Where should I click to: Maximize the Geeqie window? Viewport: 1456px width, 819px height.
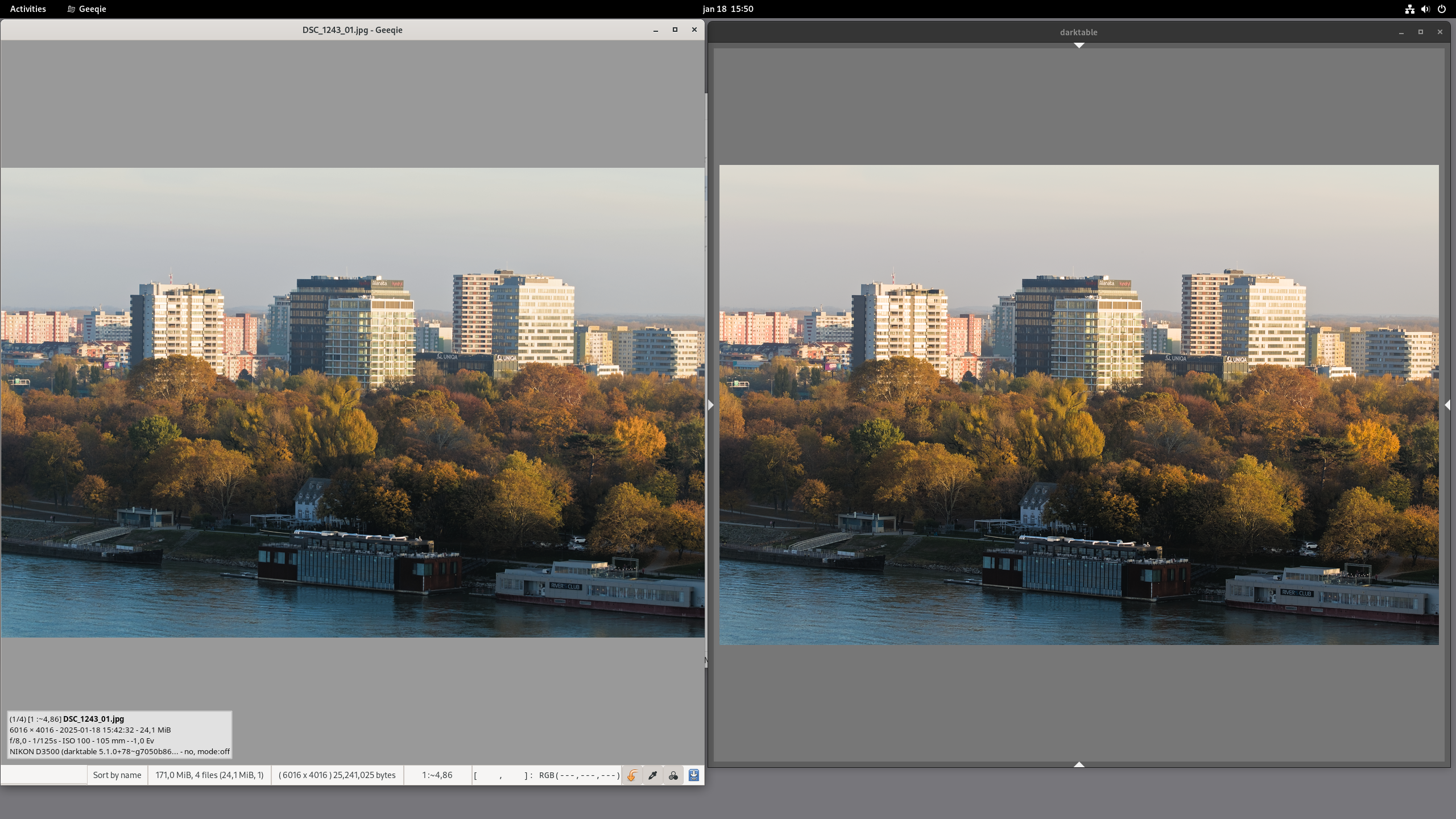tap(675, 30)
